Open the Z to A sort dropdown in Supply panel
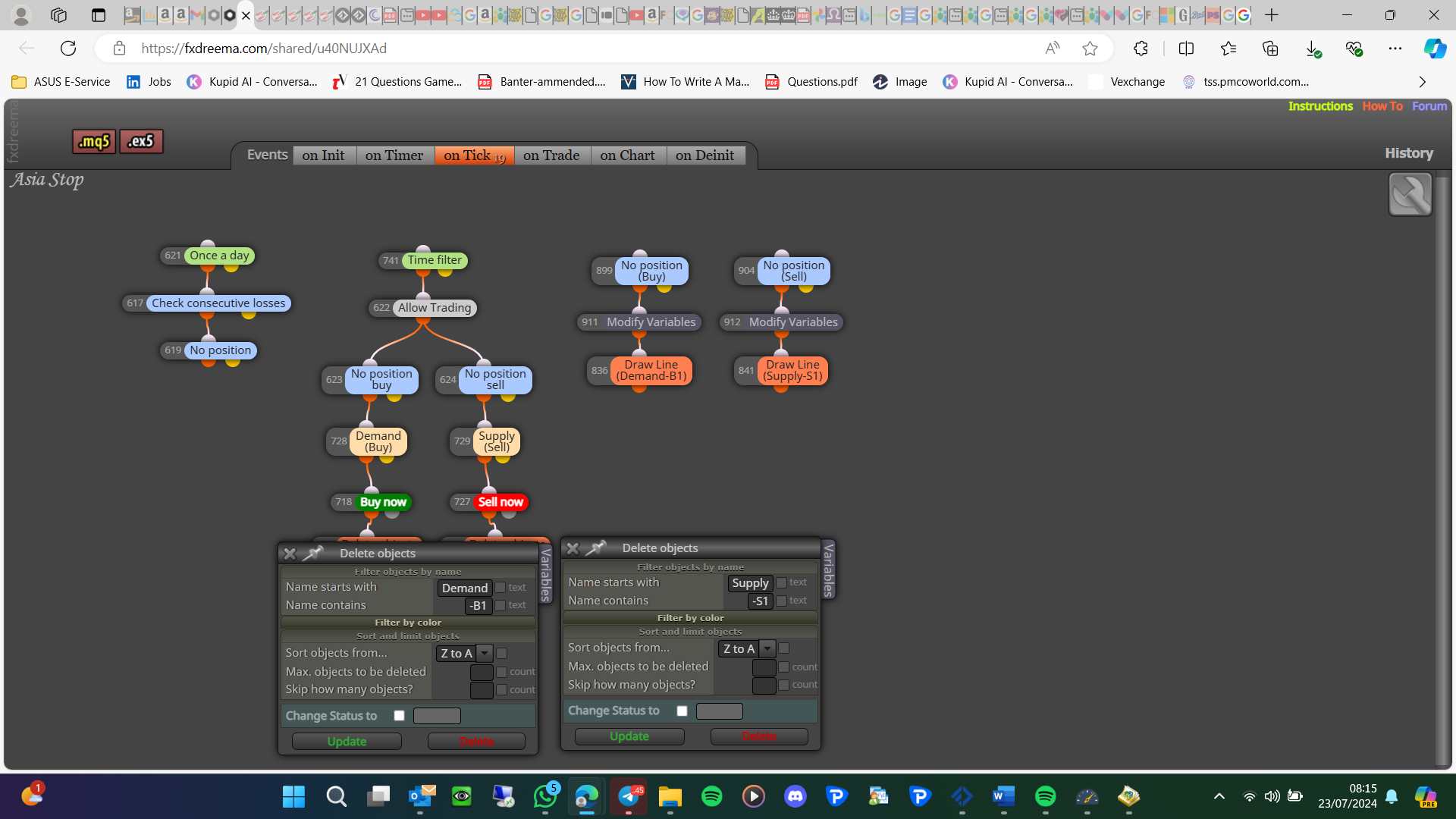Viewport: 1456px width, 819px height. [747, 648]
